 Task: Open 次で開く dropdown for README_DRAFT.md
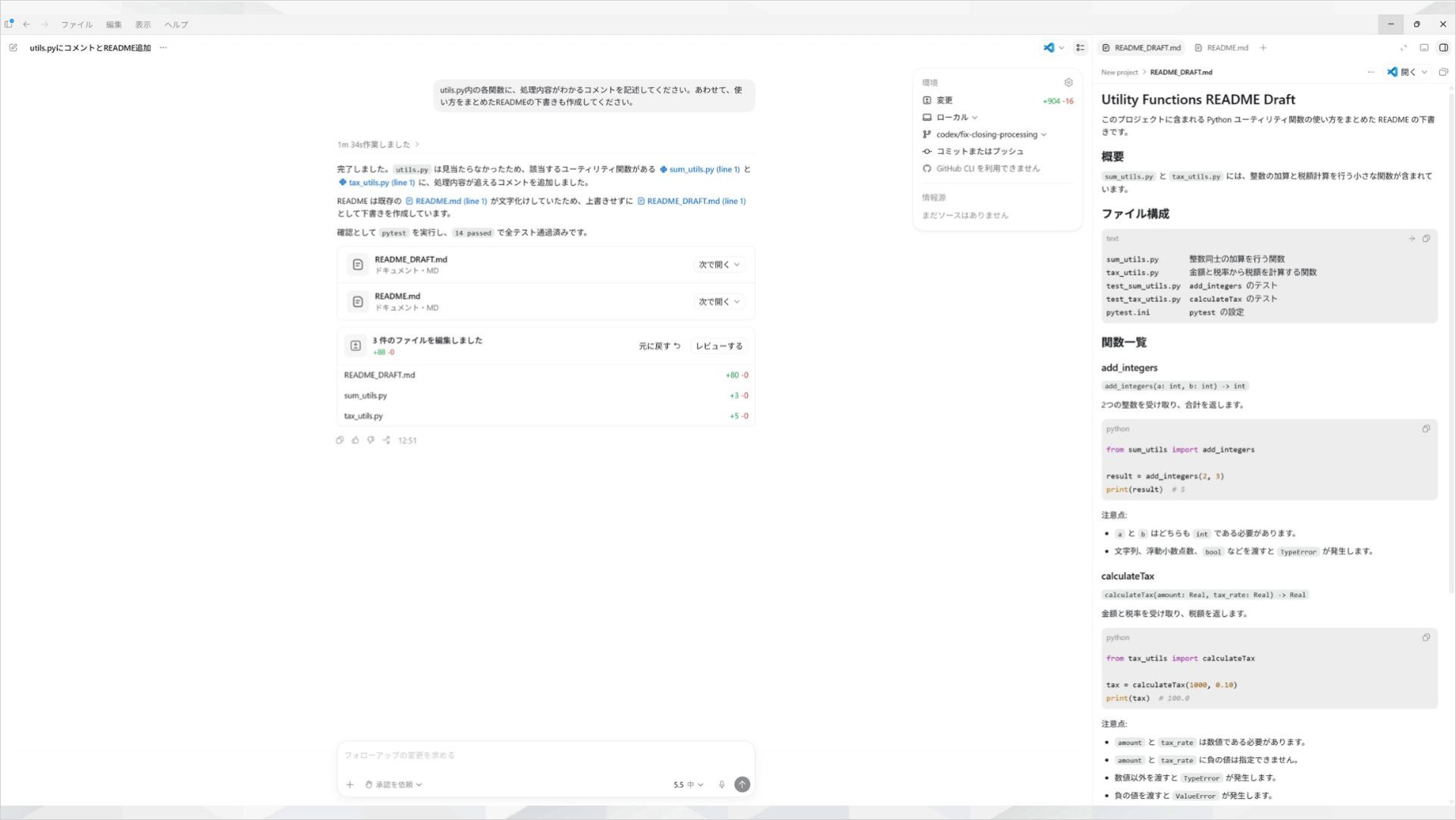[x=719, y=265]
